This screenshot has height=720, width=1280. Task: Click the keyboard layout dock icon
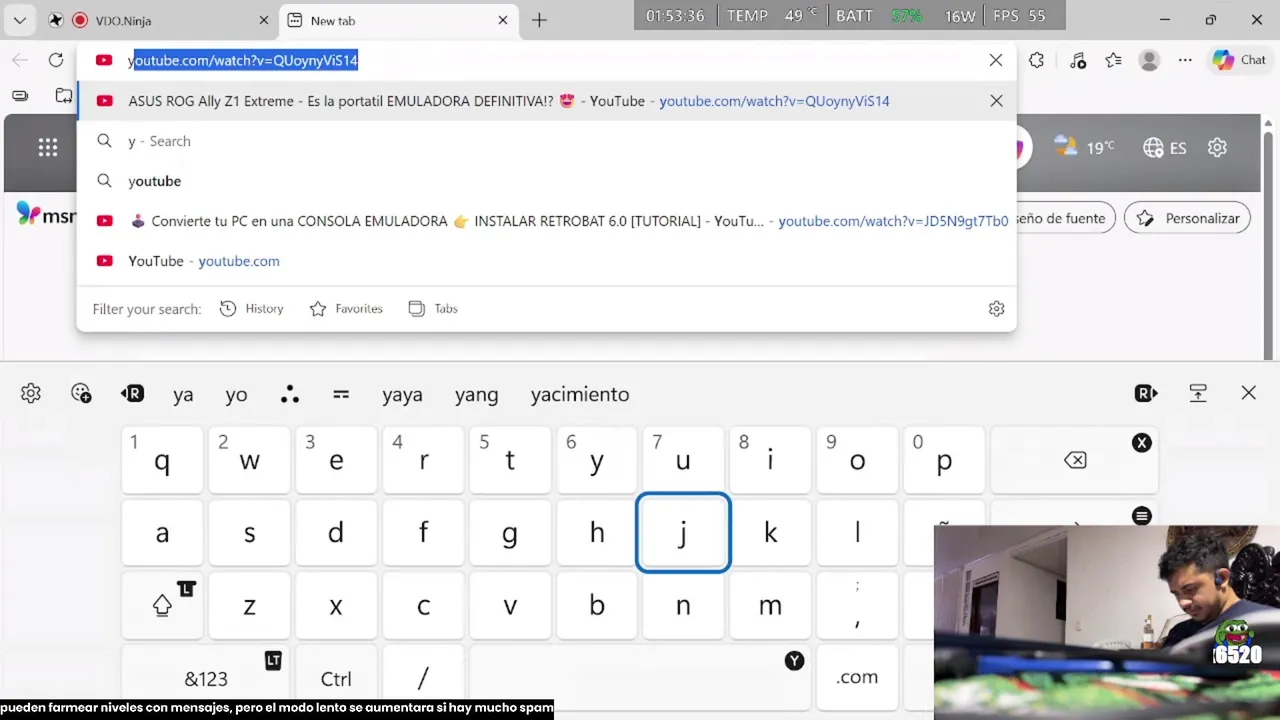[1198, 394]
